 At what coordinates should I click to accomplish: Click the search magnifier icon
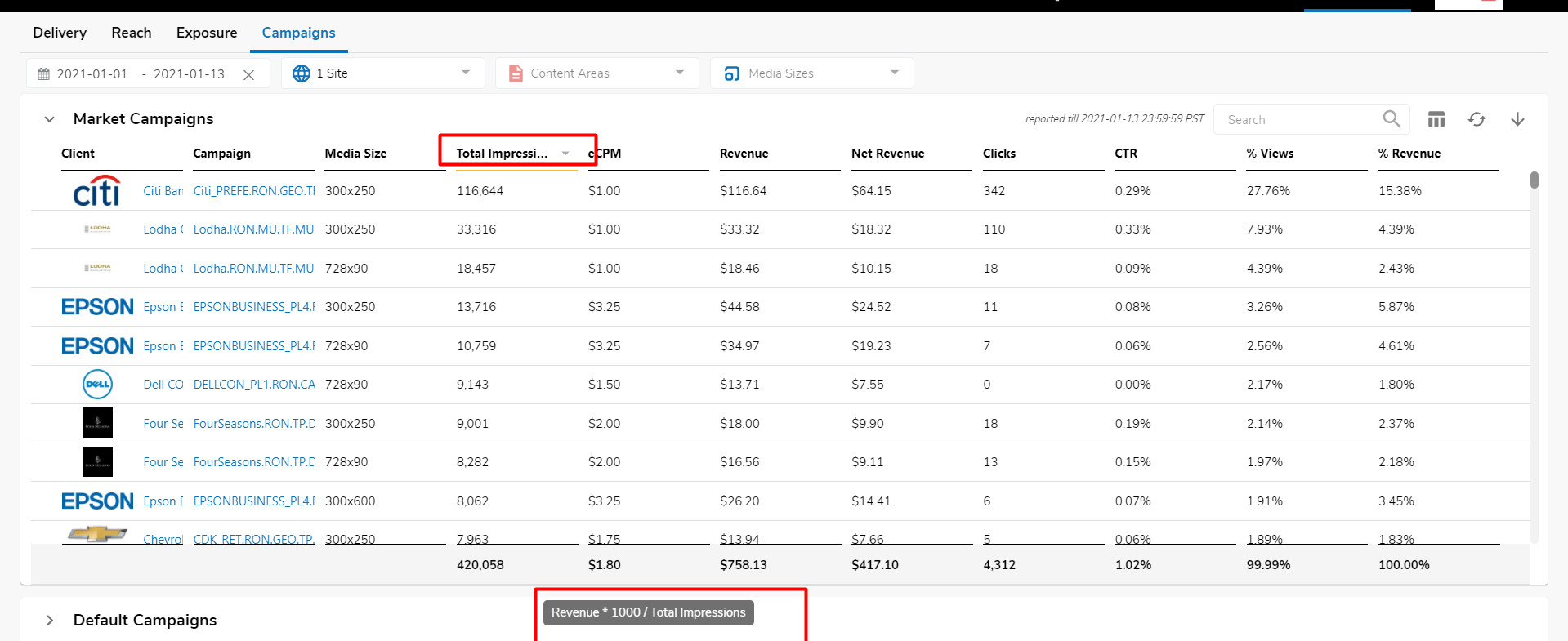tap(1391, 119)
